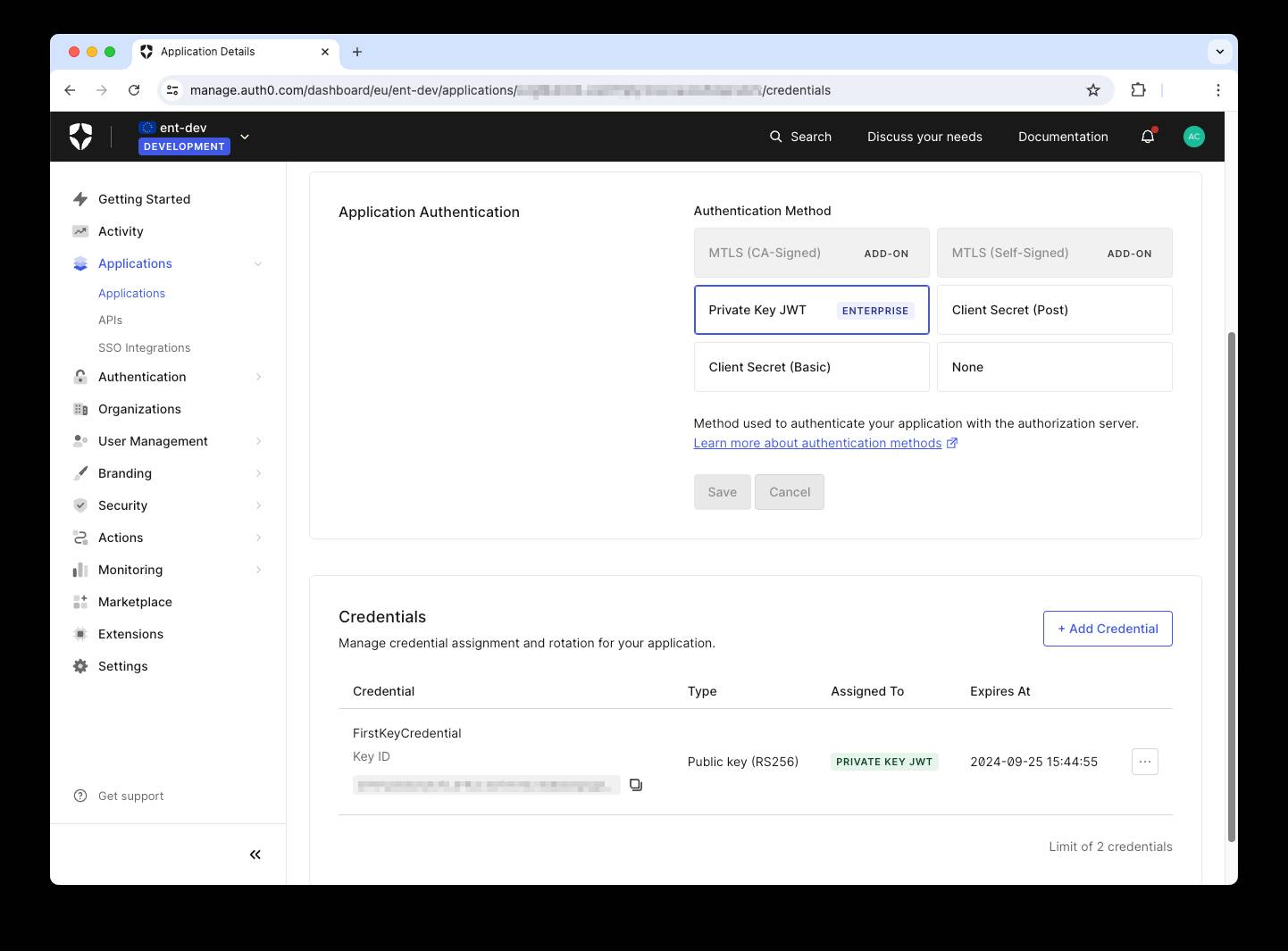1288x951 pixels.
Task: Click the Activity chart icon
Action: point(80,231)
